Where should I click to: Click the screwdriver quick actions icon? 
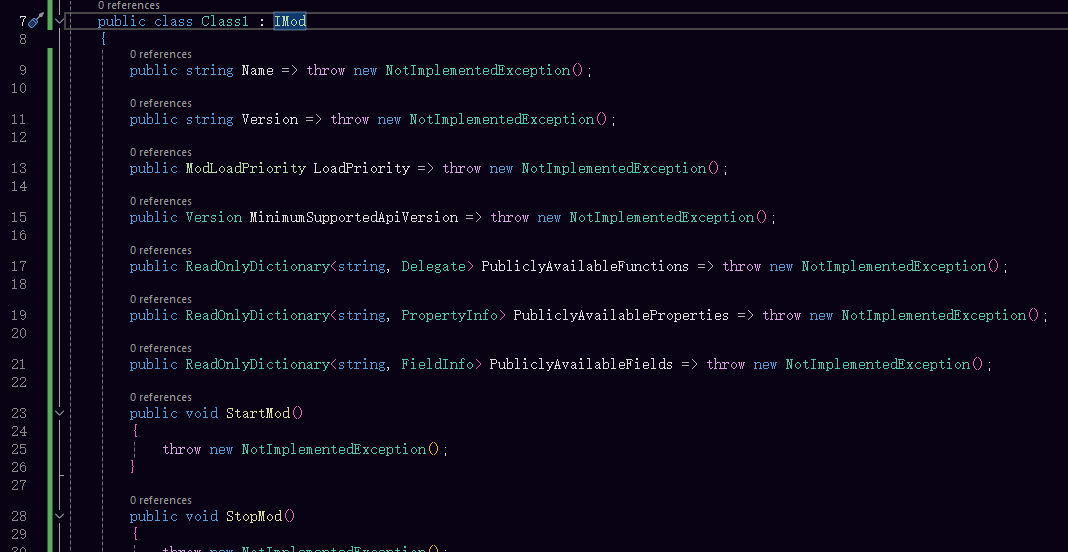coord(35,21)
